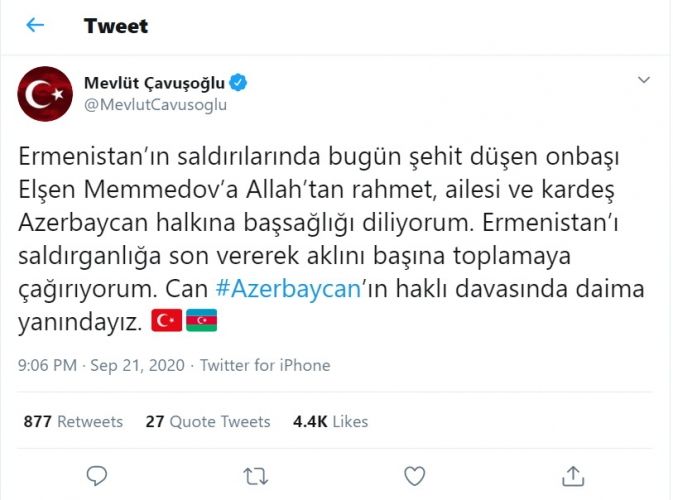Click the back arrow icon

pos(35,25)
